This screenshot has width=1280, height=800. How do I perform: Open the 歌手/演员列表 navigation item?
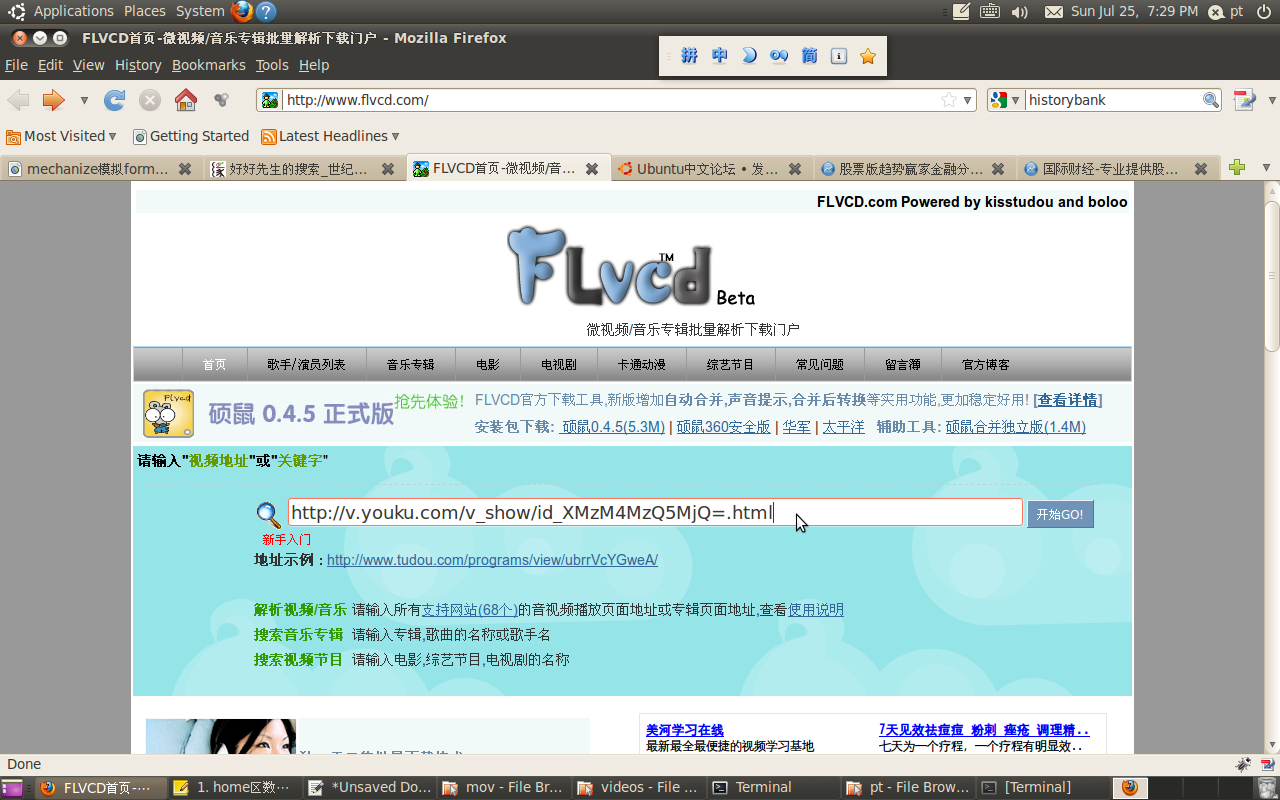coord(306,365)
